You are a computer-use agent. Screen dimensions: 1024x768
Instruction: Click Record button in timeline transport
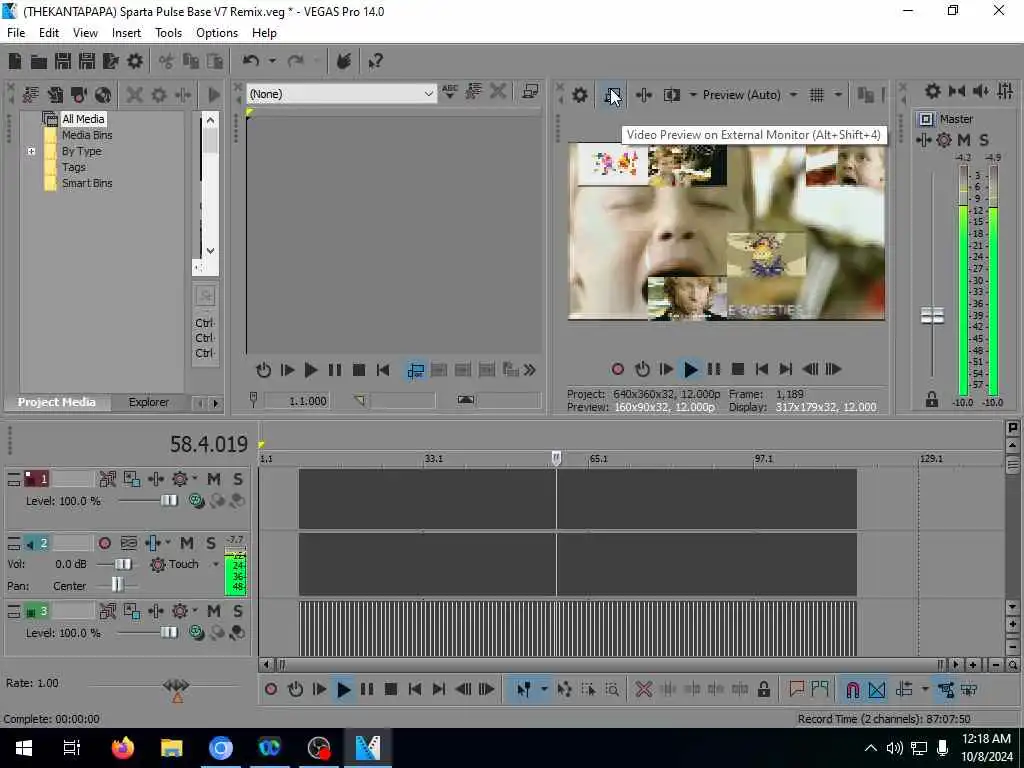271,690
